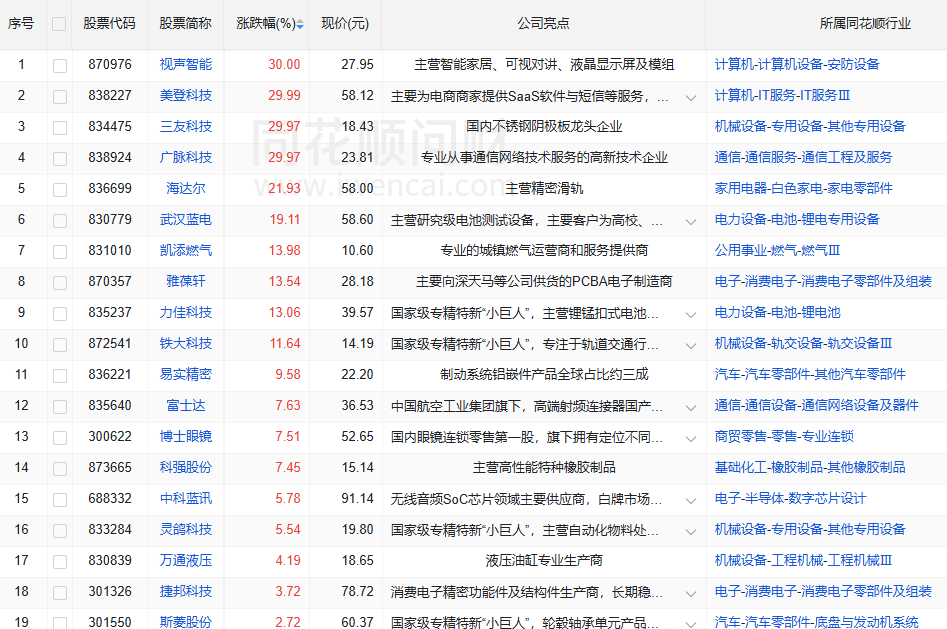
Task: Open the full highlight for 博士眼镜
Action: pyautogui.click(x=691, y=438)
